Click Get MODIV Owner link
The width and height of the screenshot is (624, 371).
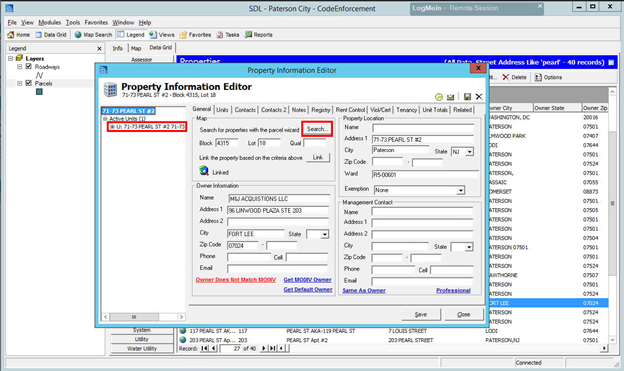pyautogui.click(x=307, y=280)
